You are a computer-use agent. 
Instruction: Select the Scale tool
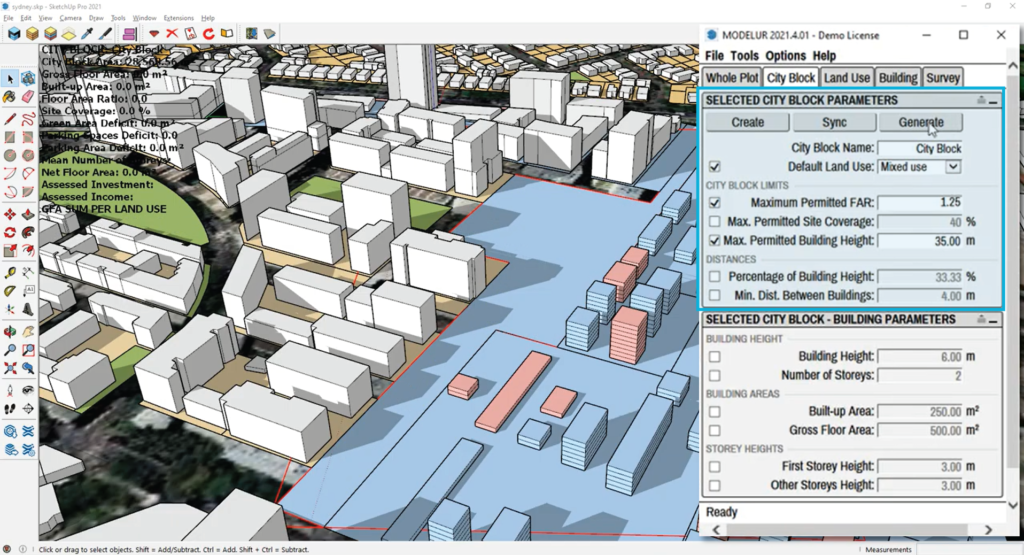coord(10,251)
